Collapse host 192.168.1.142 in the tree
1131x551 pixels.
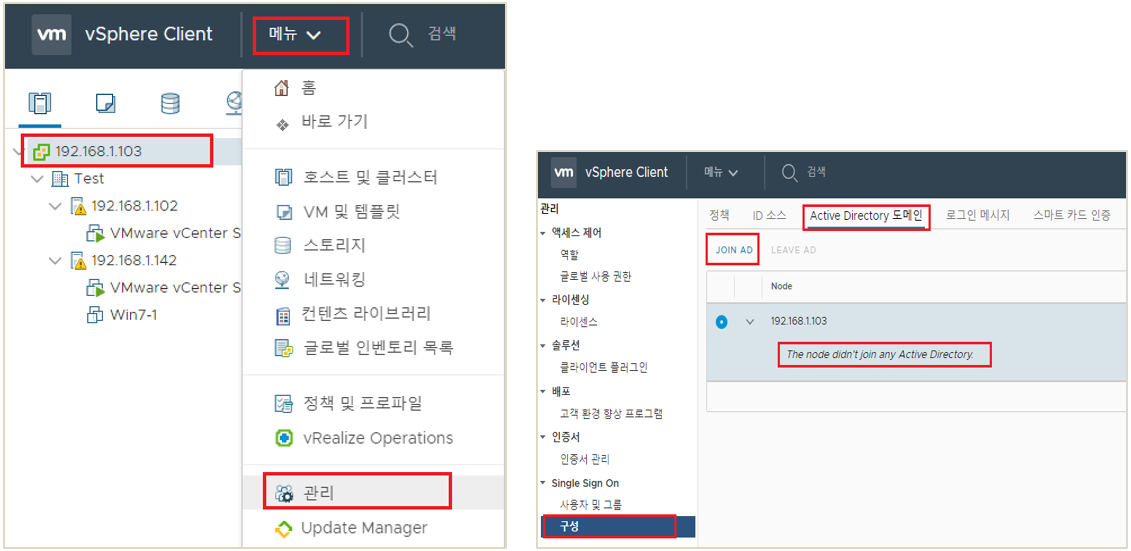pos(55,260)
